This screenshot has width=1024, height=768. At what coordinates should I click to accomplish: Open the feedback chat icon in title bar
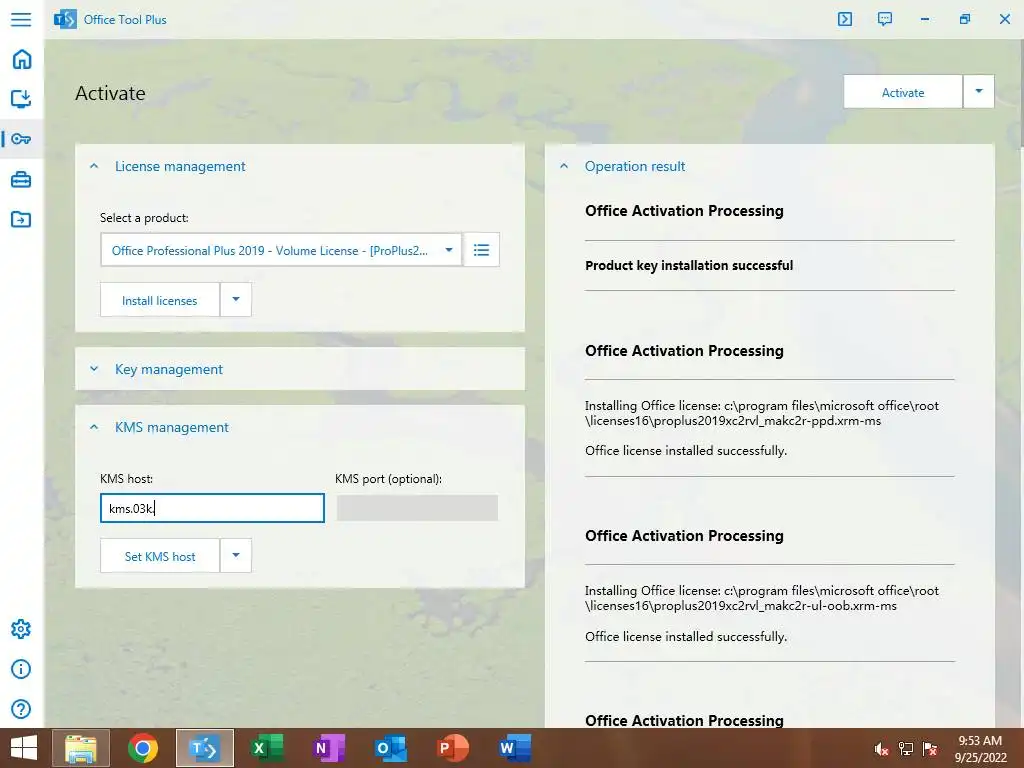click(884, 19)
